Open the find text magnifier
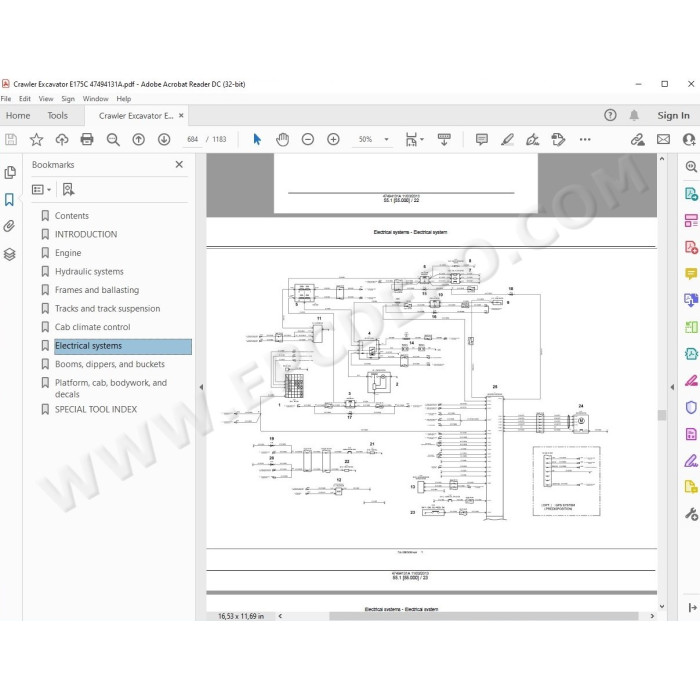 coord(113,140)
